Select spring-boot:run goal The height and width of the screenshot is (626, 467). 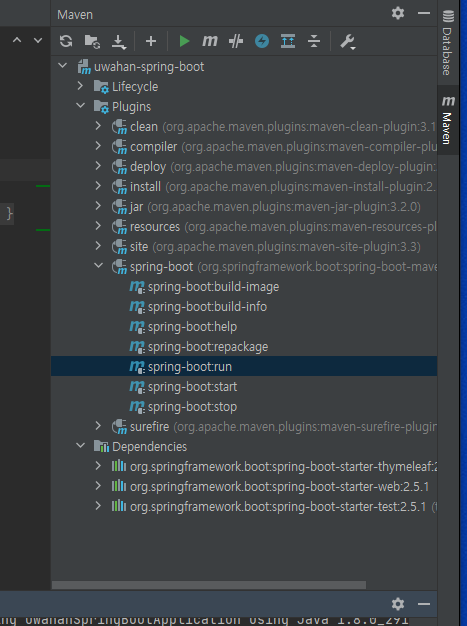pyautogui.click(x=190, y=366)
